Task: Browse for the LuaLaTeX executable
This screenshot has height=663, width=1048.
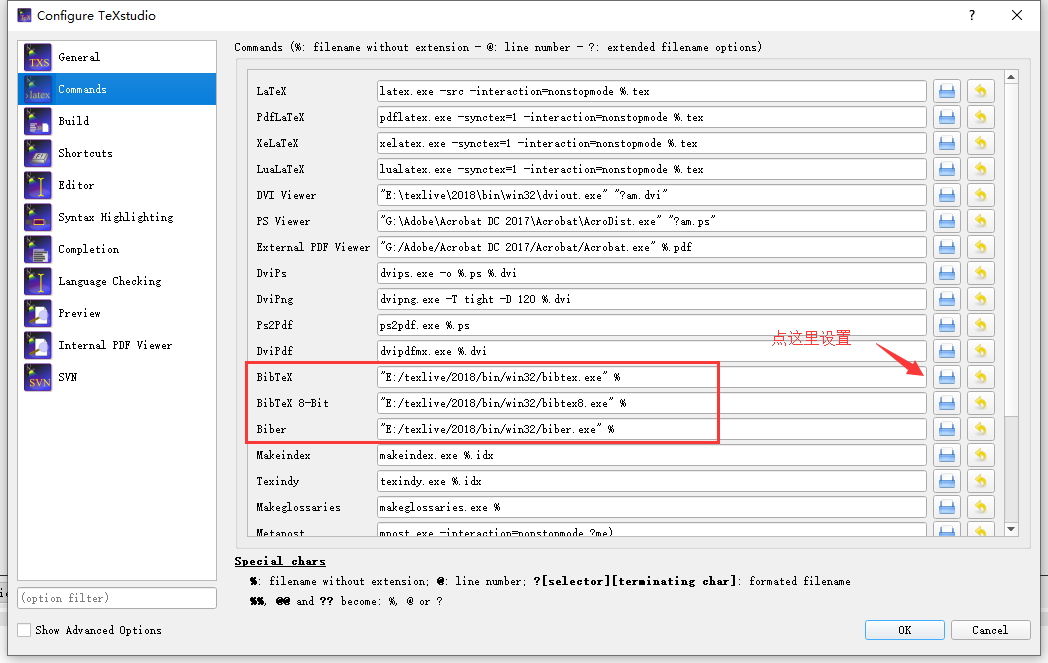Action: point(946,169)
